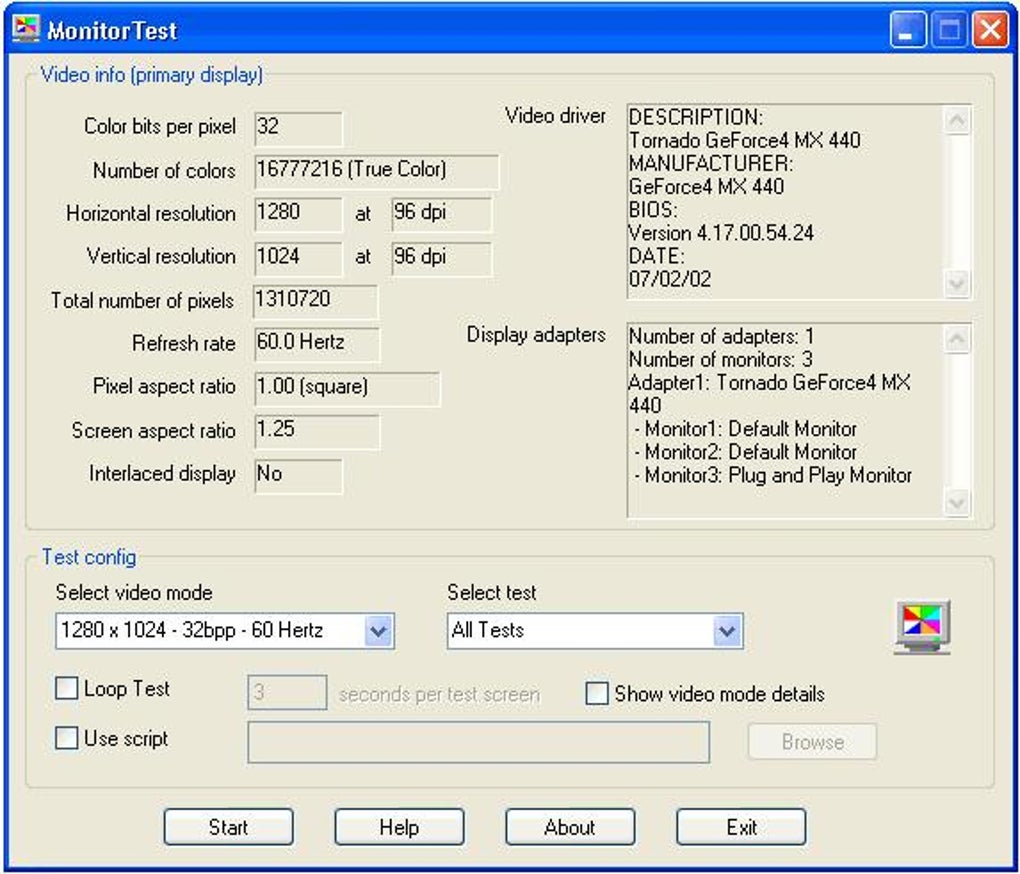1020x874 pixels.
Task: Start the monitor test
Action: coord(228,827)
